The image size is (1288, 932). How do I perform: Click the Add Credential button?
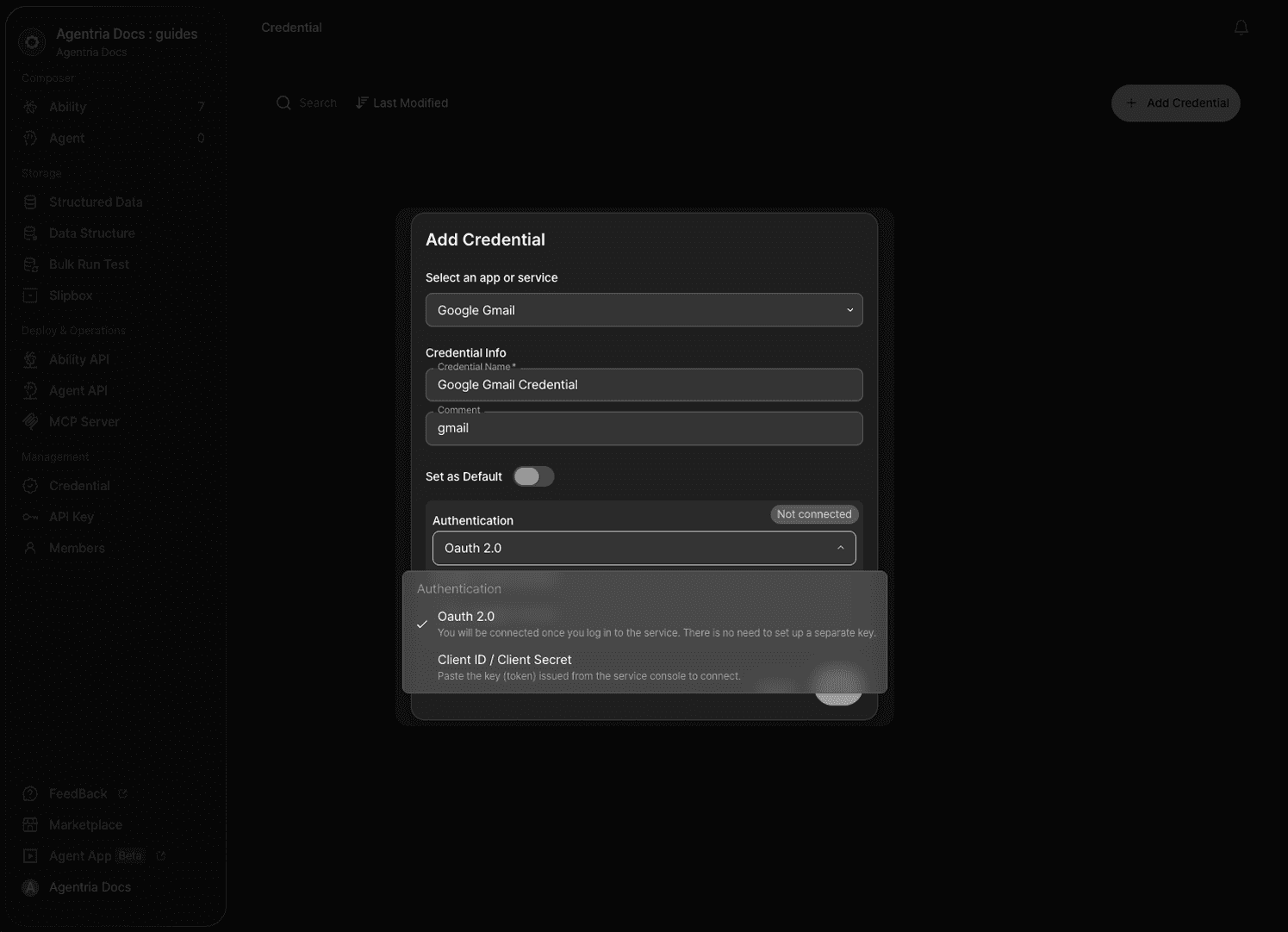1175,103
